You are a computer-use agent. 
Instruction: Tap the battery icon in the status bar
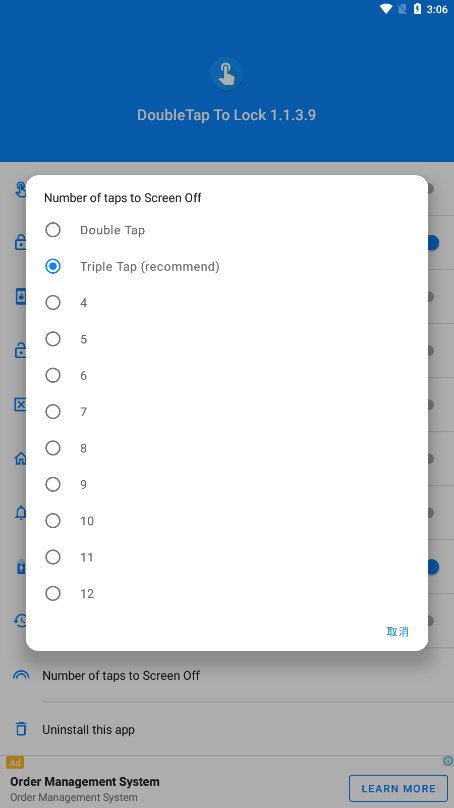pos(417,9)
